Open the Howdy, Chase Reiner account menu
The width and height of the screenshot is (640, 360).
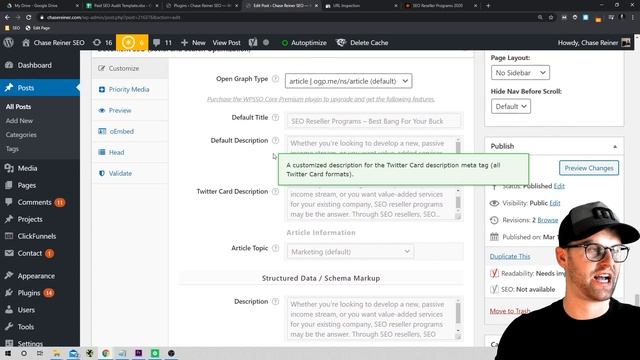click(594, 42)
